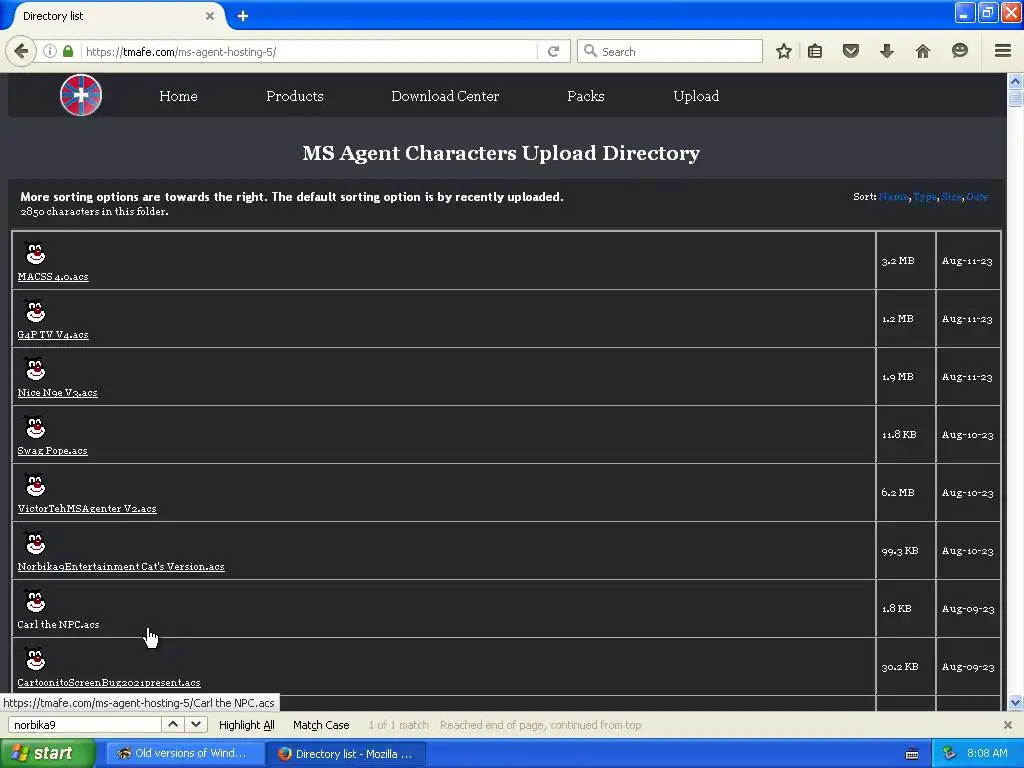Click the icon above Norbika9Entertainment Cat's Version.acs

point(35,543)
